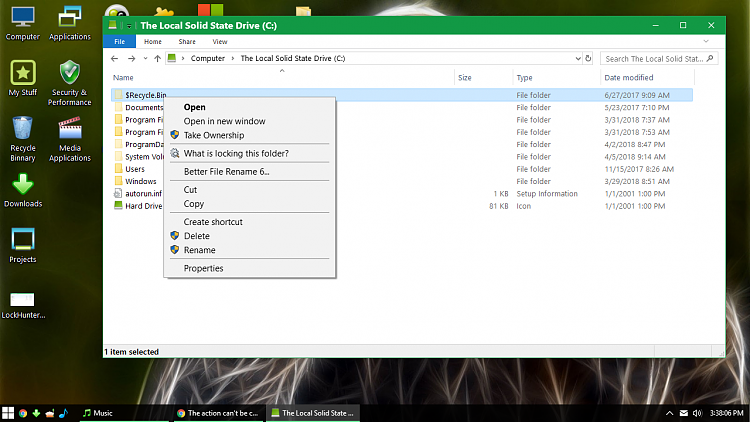The width and height of the screenshot is (750, 422).
Task: Go forward in Explorer navigation
Action: 132,58
